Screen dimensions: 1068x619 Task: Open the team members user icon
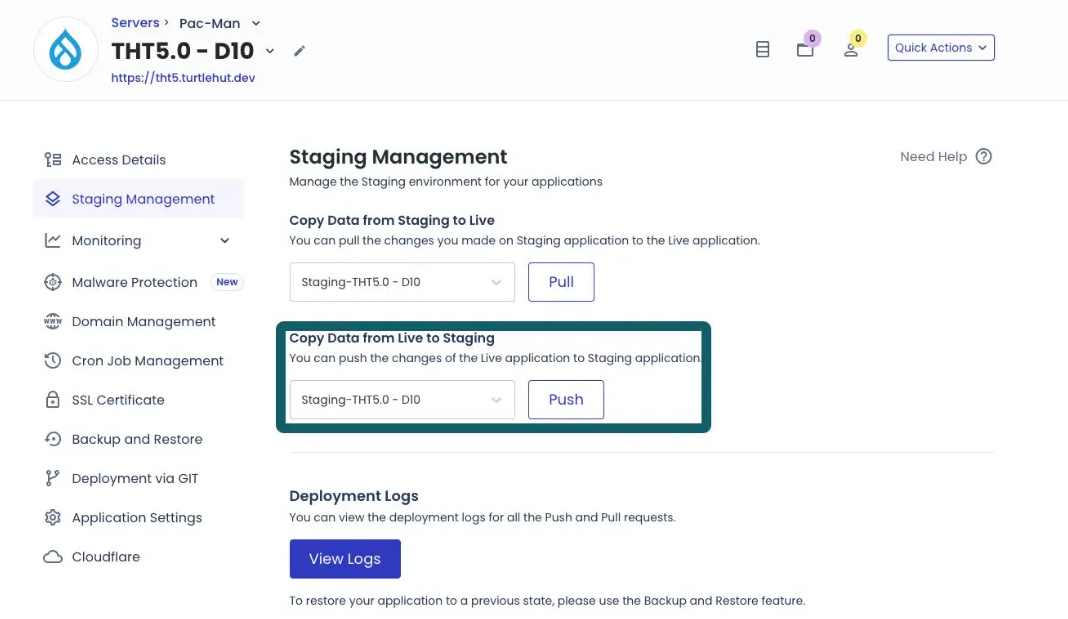point(851,49)
